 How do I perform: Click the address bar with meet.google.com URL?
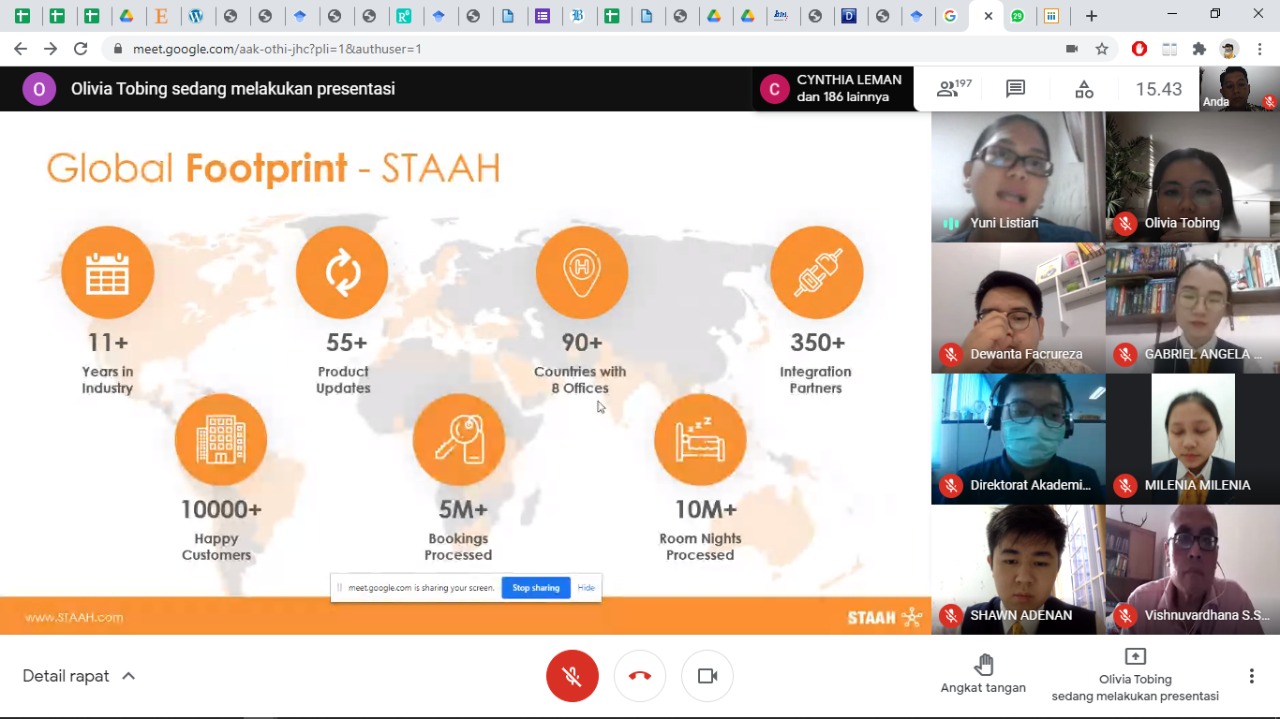(580, 48)
